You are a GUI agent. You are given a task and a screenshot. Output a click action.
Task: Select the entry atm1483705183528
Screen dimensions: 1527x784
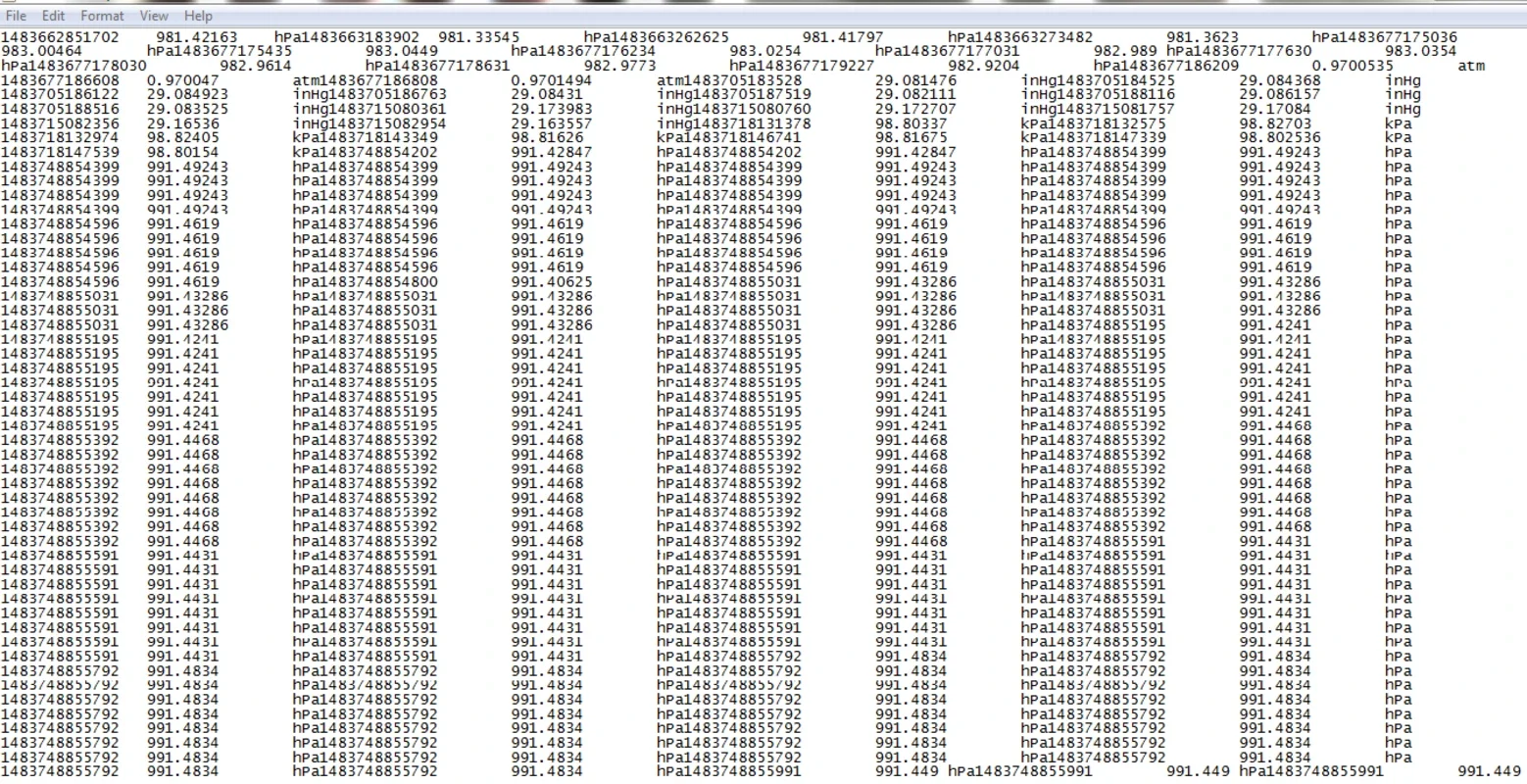(729, 80)
